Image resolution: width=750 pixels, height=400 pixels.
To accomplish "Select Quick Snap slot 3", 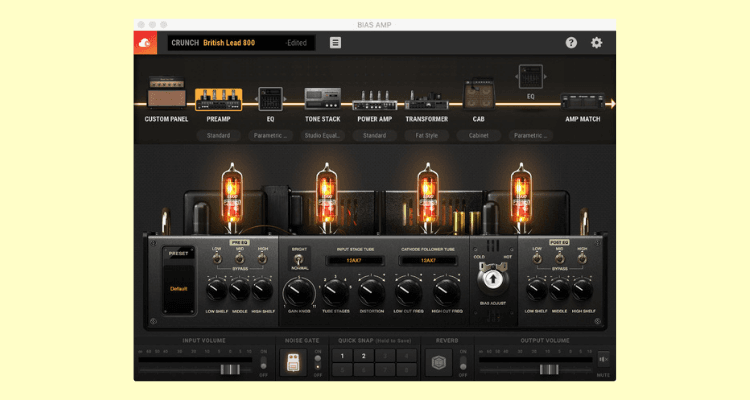I will (385, 356).
